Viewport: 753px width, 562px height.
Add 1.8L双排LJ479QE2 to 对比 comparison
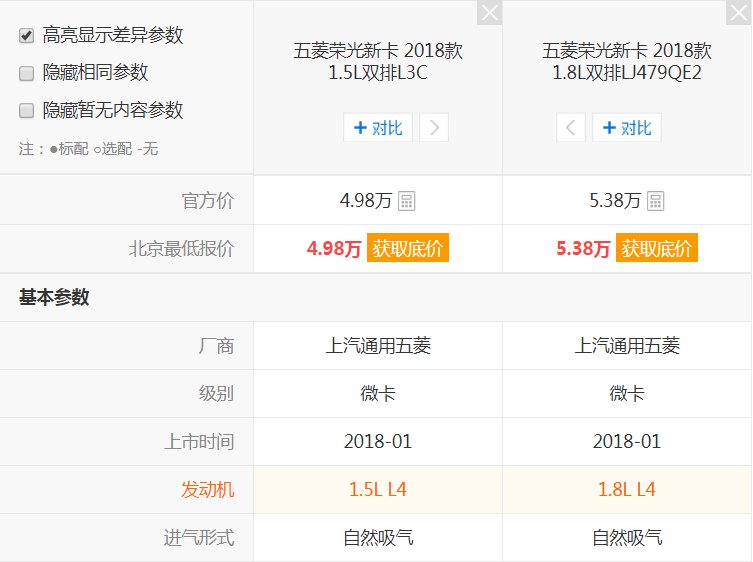tap(627, 127)
